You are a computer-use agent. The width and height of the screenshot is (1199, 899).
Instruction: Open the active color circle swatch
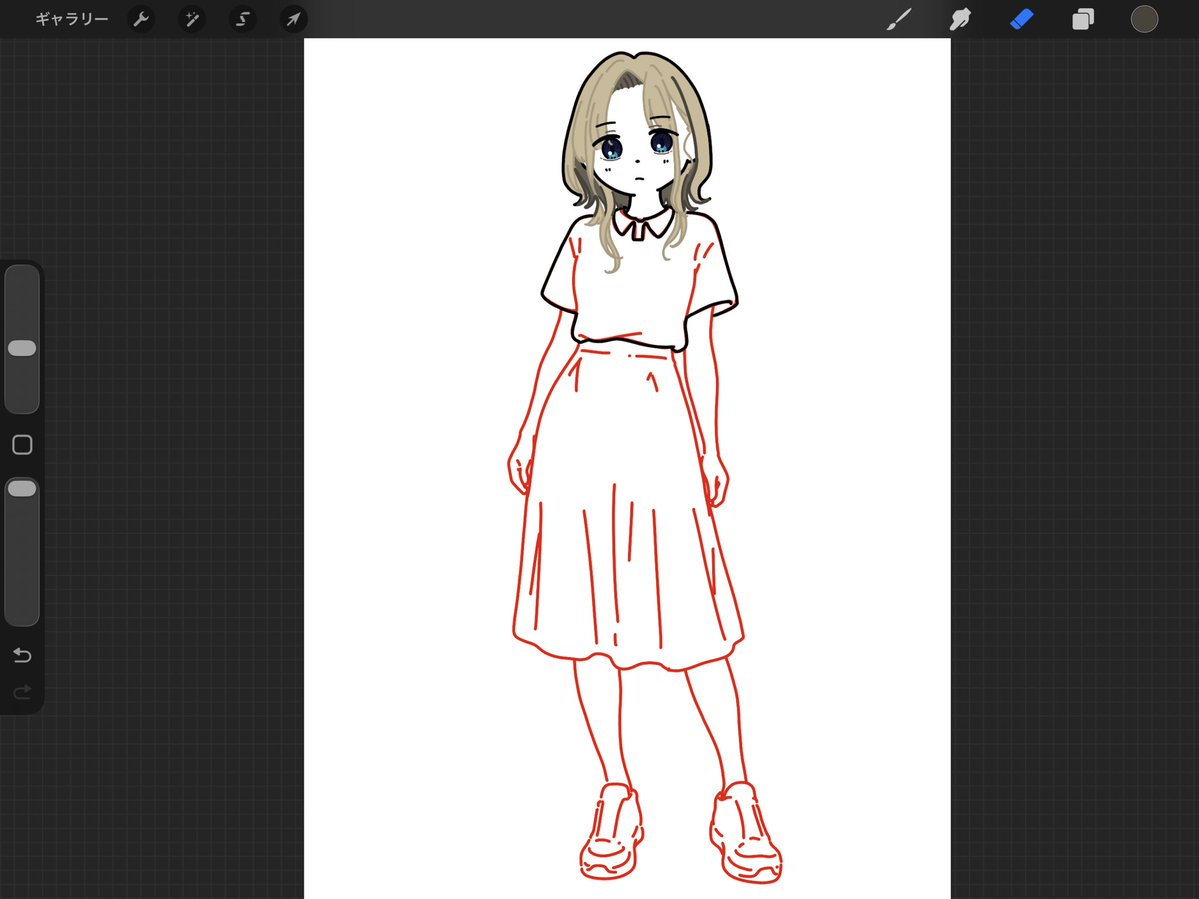pyautogui.click(x=1144, y=19)
